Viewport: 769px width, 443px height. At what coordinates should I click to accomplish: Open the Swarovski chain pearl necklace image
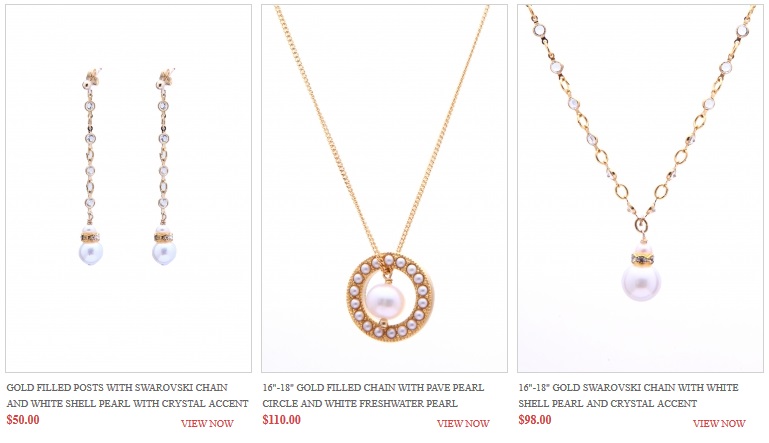(641, 188)
